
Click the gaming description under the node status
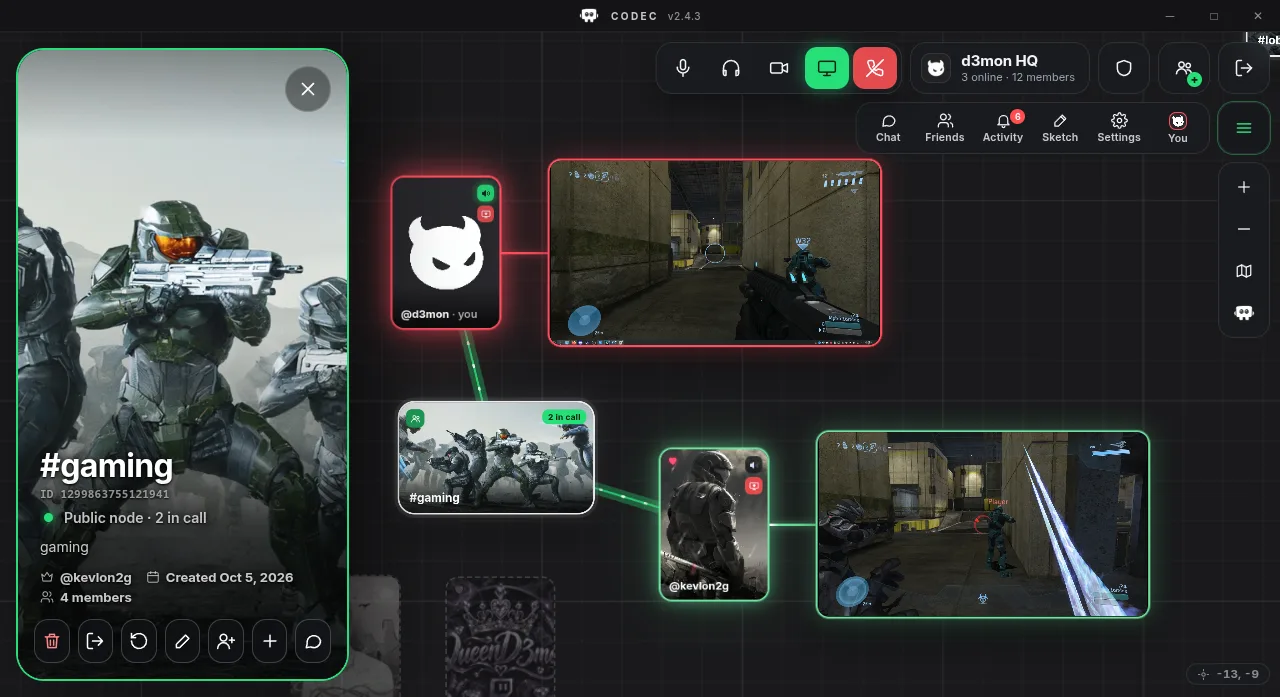[x=64, y=547]
